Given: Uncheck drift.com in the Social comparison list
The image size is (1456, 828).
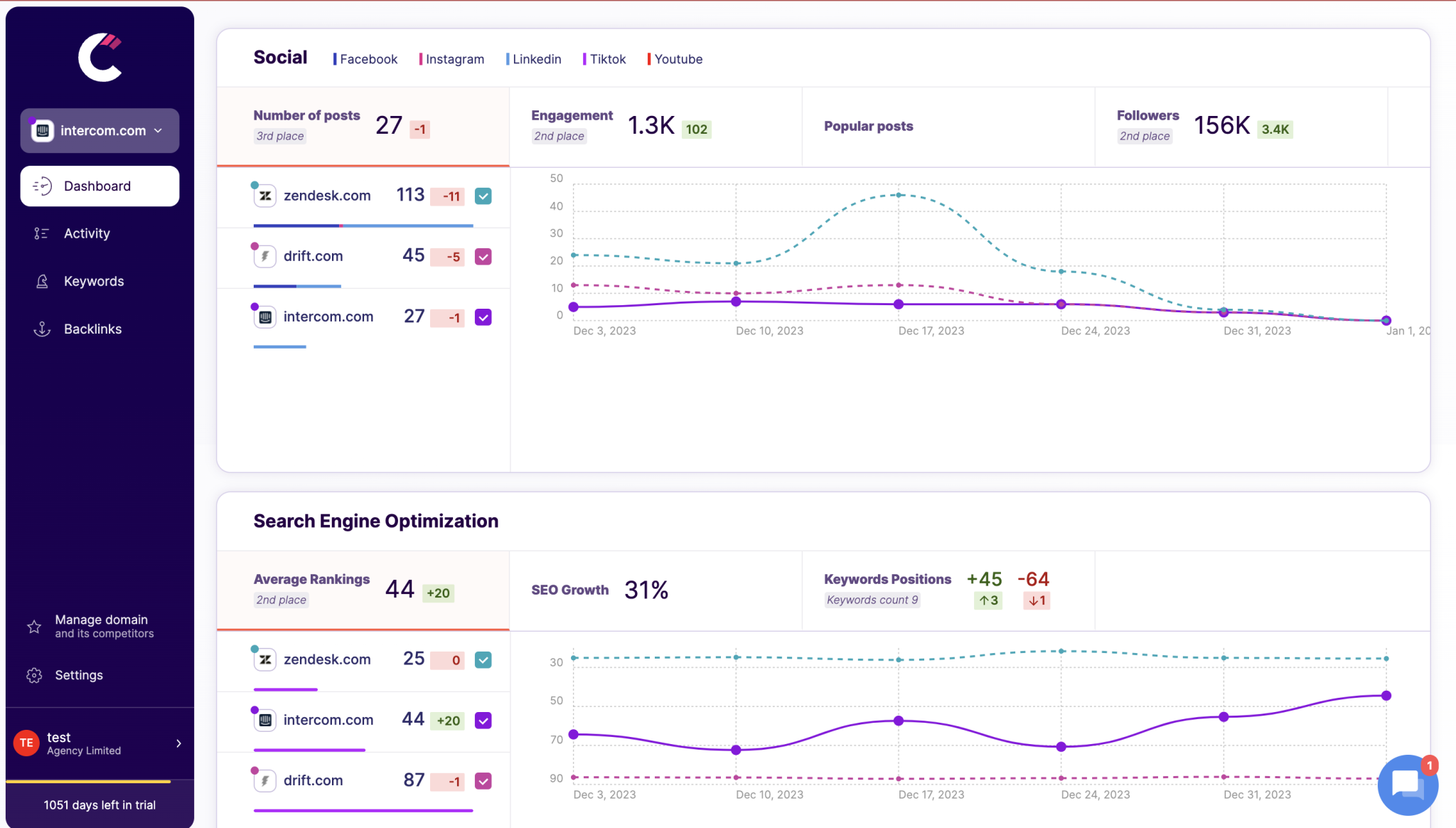Looking at the screenshot, I should (483, 256).
